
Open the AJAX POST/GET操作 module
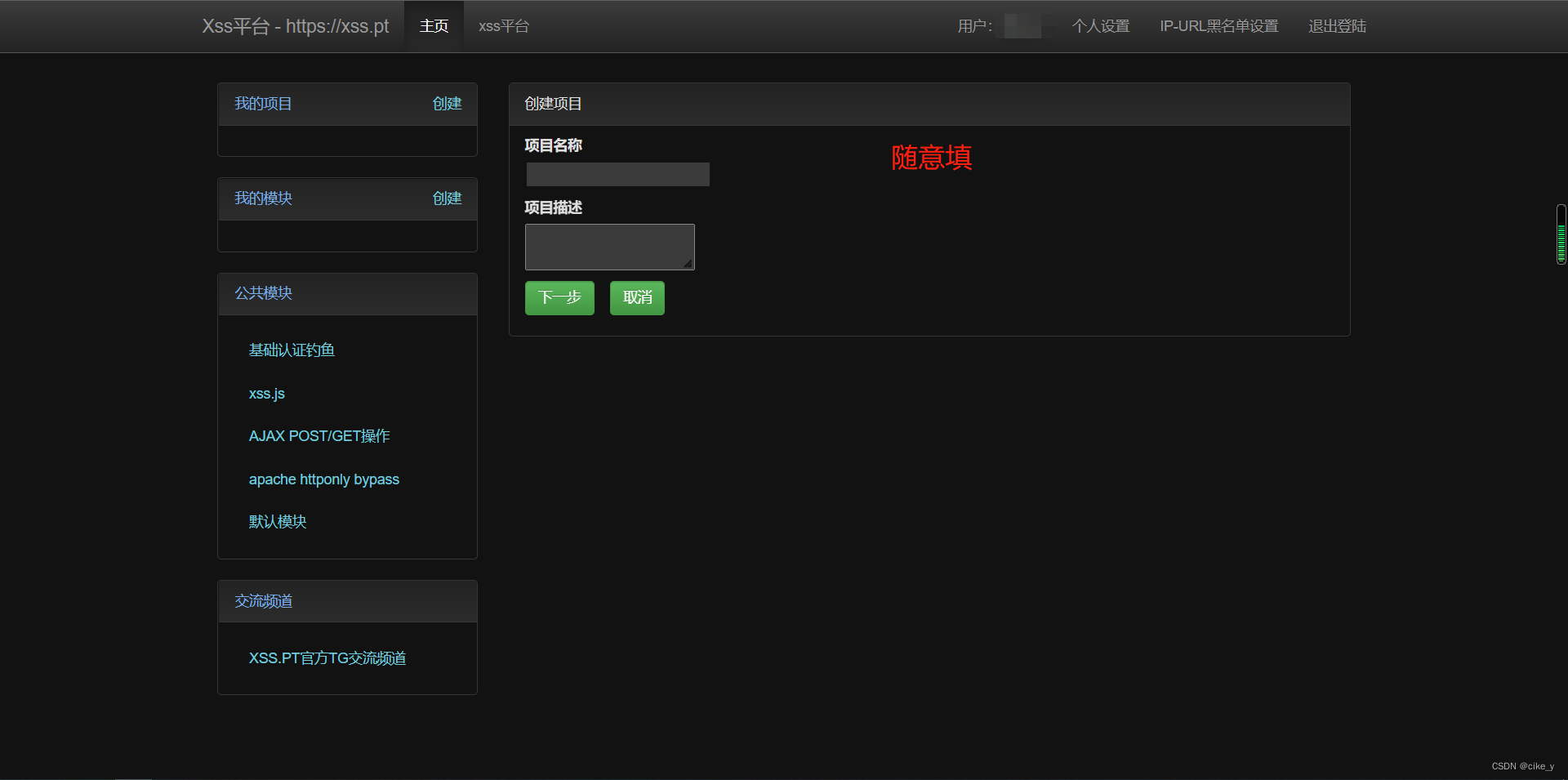319,436
